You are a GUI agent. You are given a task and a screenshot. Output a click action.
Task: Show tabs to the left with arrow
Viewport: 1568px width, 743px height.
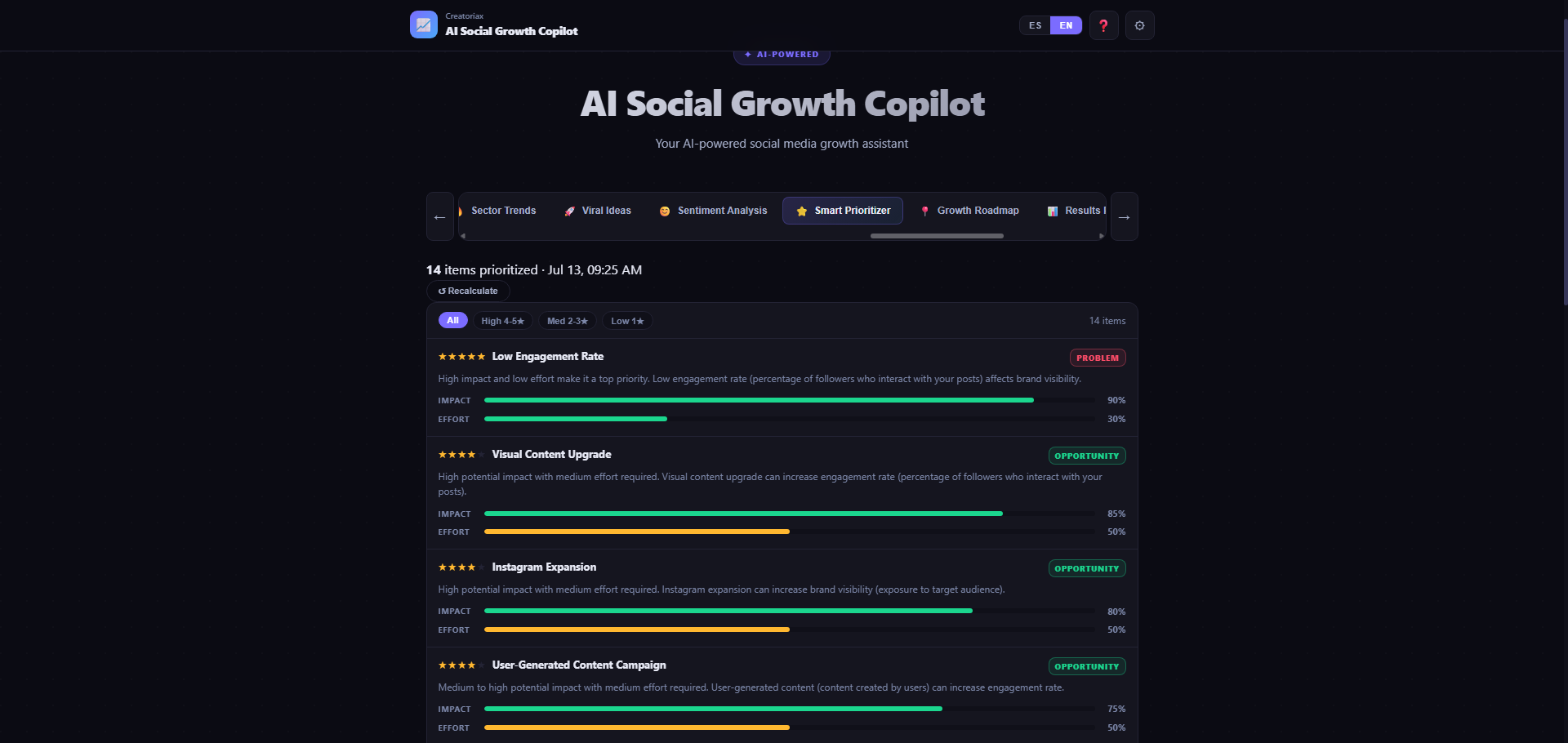[440, 216]
